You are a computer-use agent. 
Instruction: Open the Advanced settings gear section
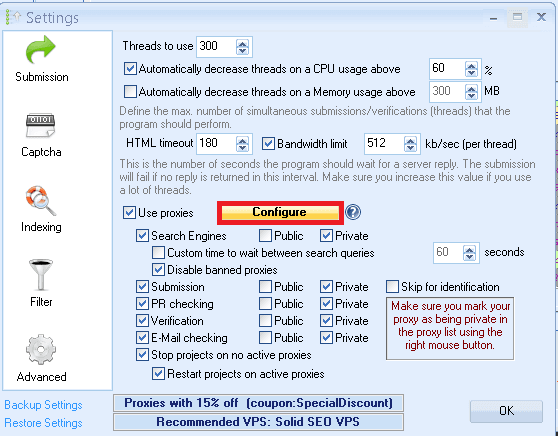tap(41, 358)
